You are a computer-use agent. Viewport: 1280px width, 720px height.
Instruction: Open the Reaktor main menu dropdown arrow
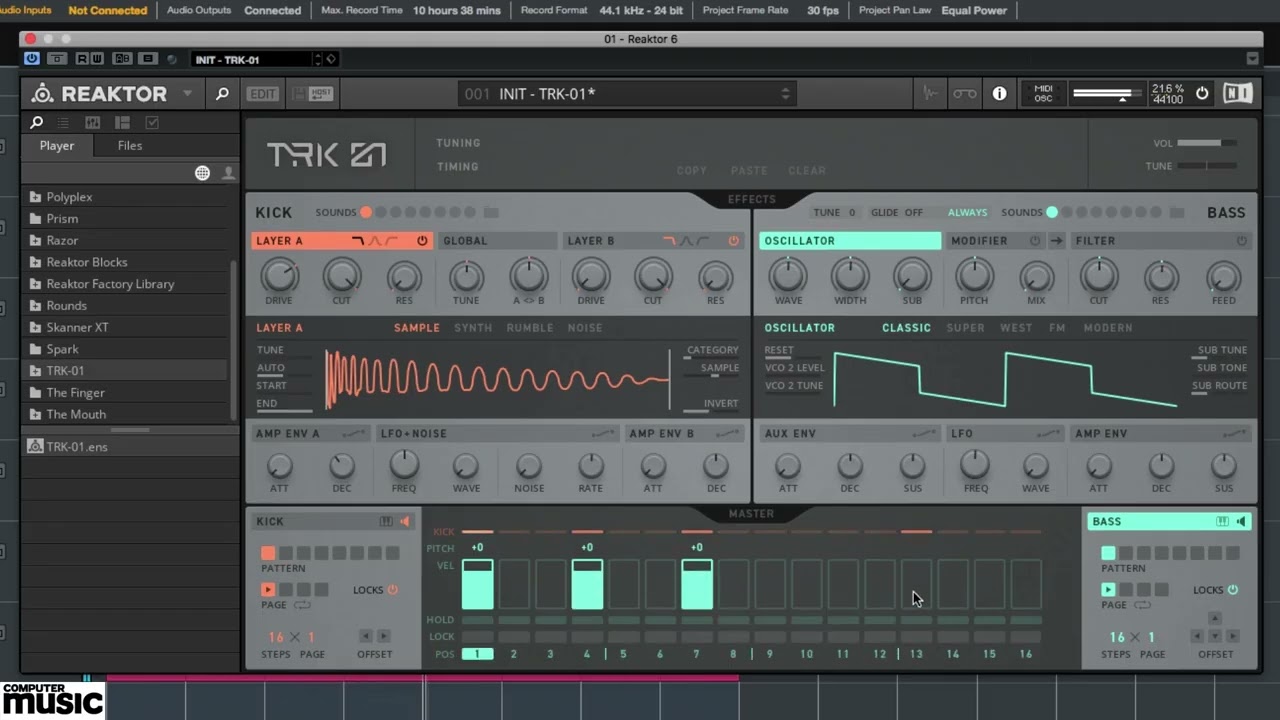187,94
